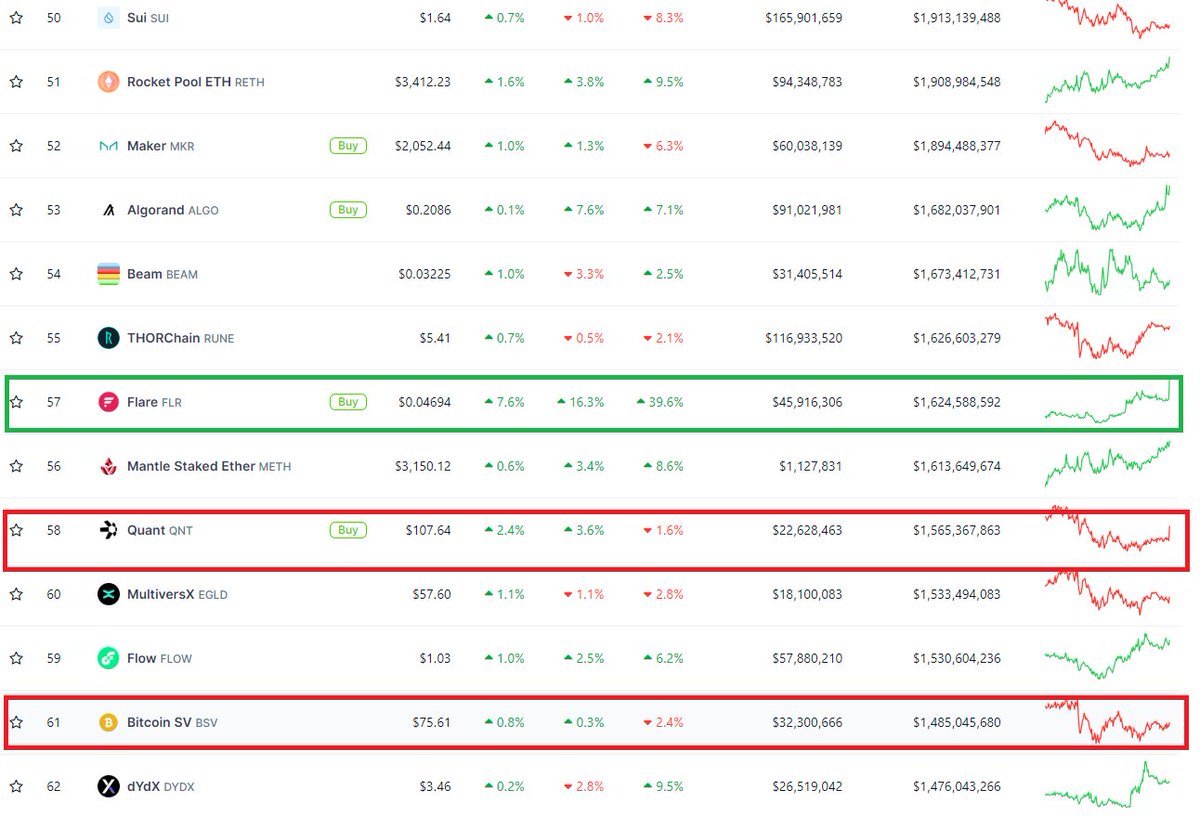
Task: Toggle the watchlist star for Maker
Action: (16, 146)
